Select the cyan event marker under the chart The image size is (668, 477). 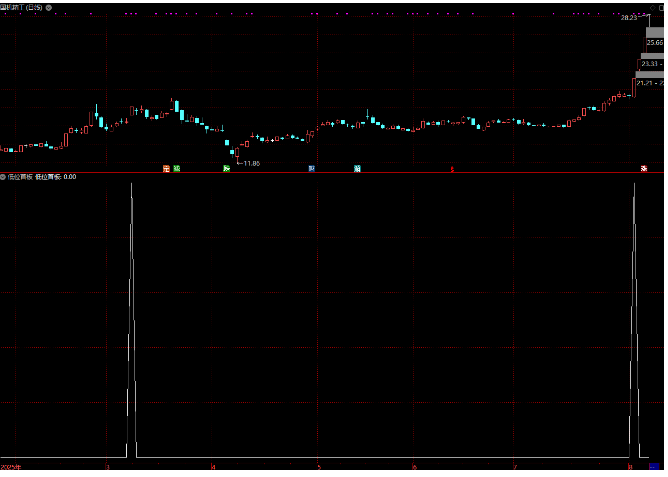coord(357,169)
